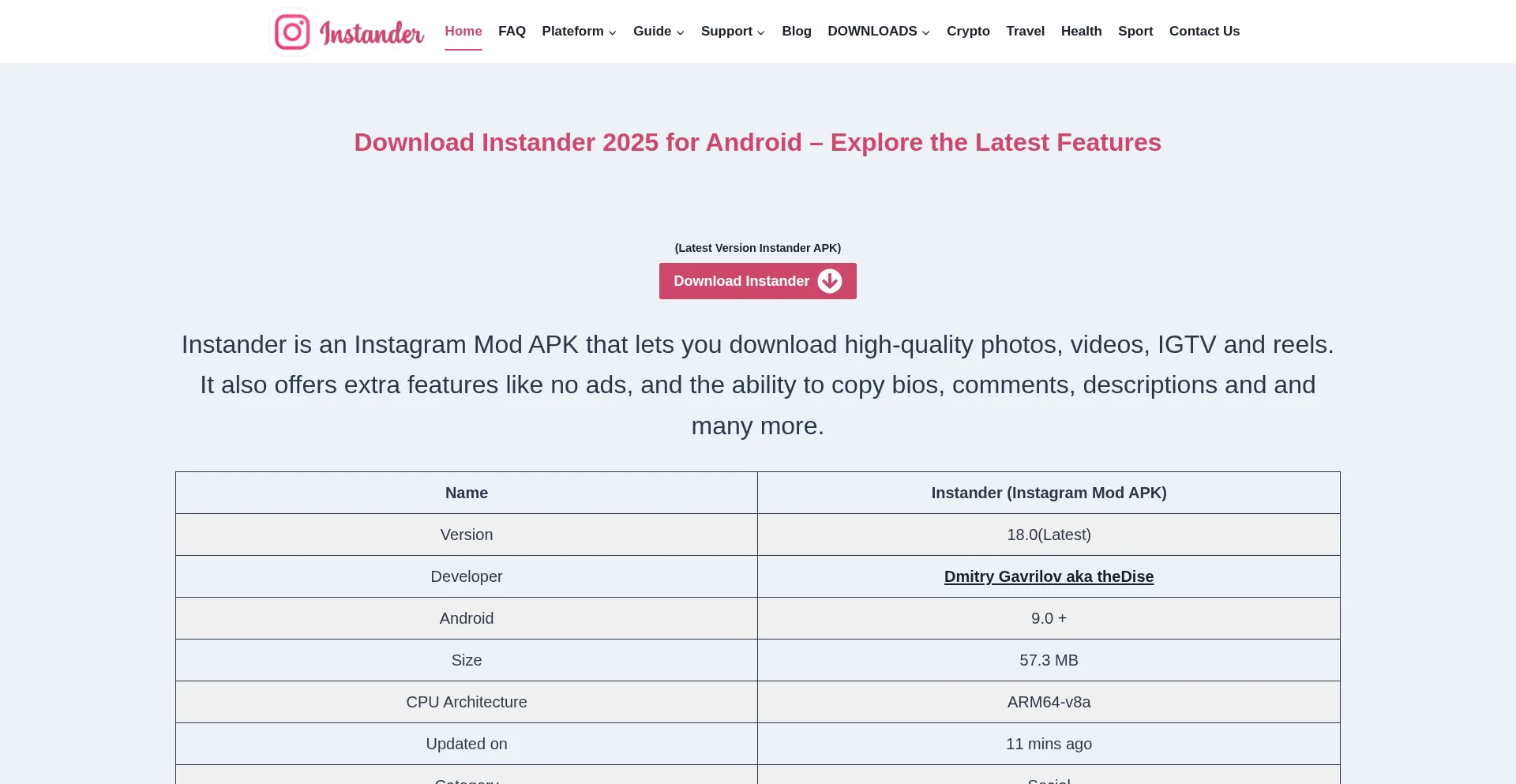The height and width of the screenshot is (784, 1516).
Task: Click the 'Updated on' row label
Action: click(467, 744)
